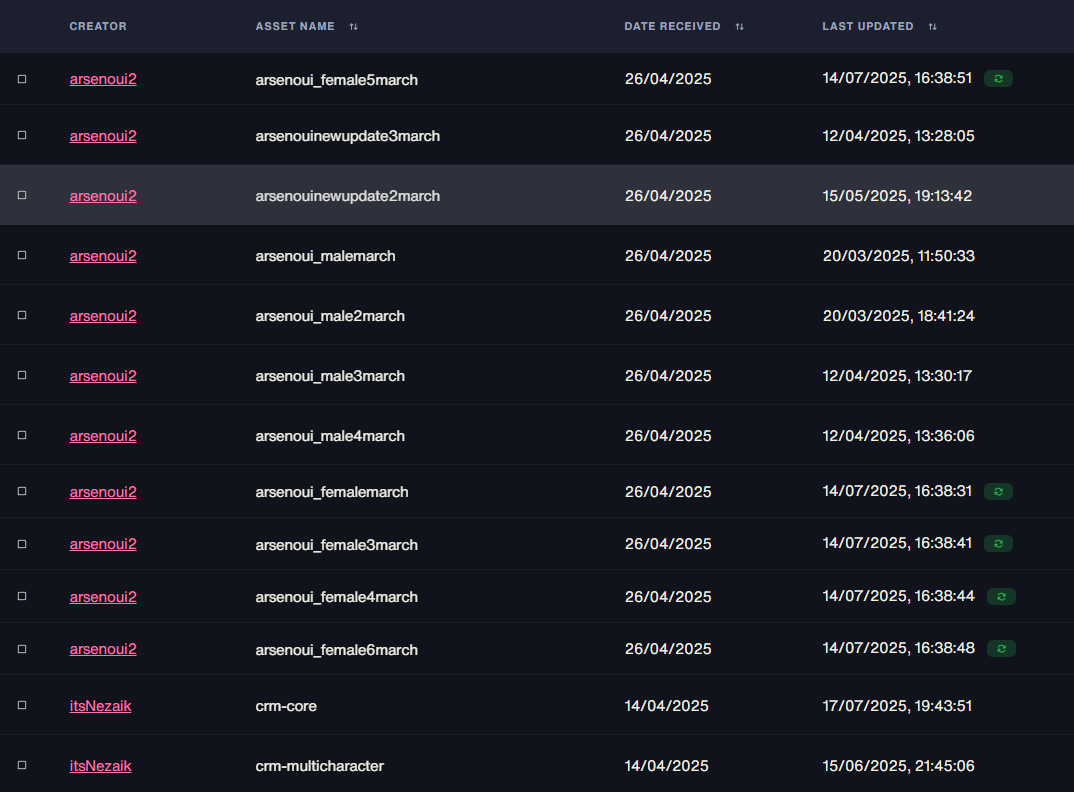1074x792 pixels.
Task: Click refresh icon for arsenoui_female4march row
Action: click(1001, 597)
